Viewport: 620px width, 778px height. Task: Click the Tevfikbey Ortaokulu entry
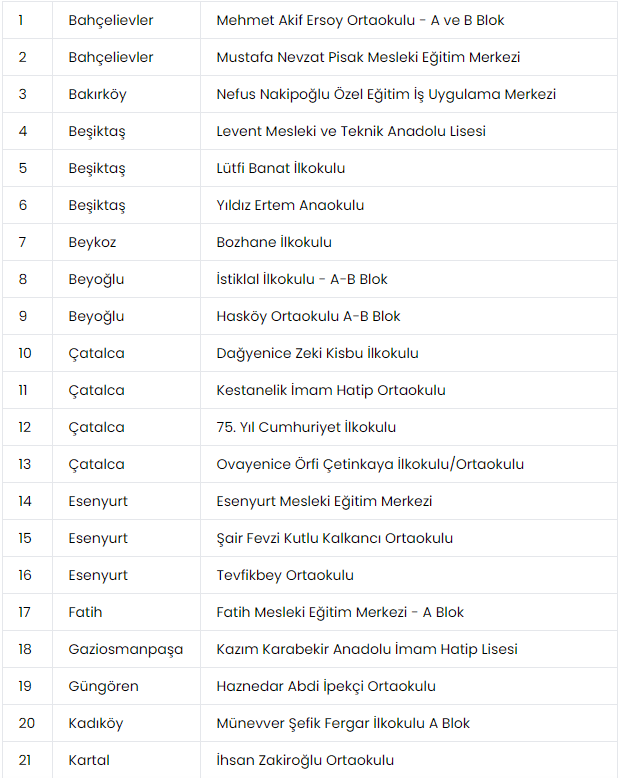[x=285, y=575]
